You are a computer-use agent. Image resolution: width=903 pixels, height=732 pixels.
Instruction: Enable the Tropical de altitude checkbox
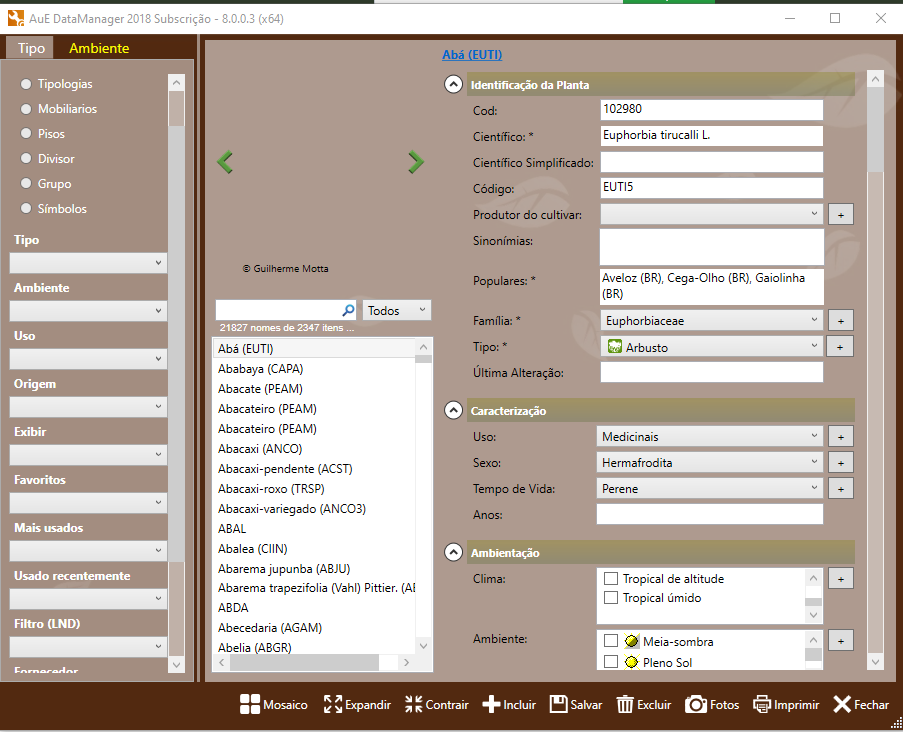[611, 579]
